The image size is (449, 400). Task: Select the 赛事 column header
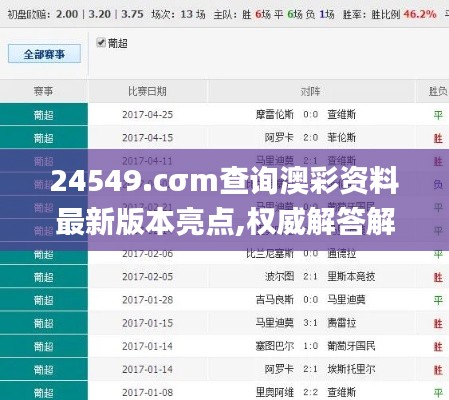click(x=43, y=91)
